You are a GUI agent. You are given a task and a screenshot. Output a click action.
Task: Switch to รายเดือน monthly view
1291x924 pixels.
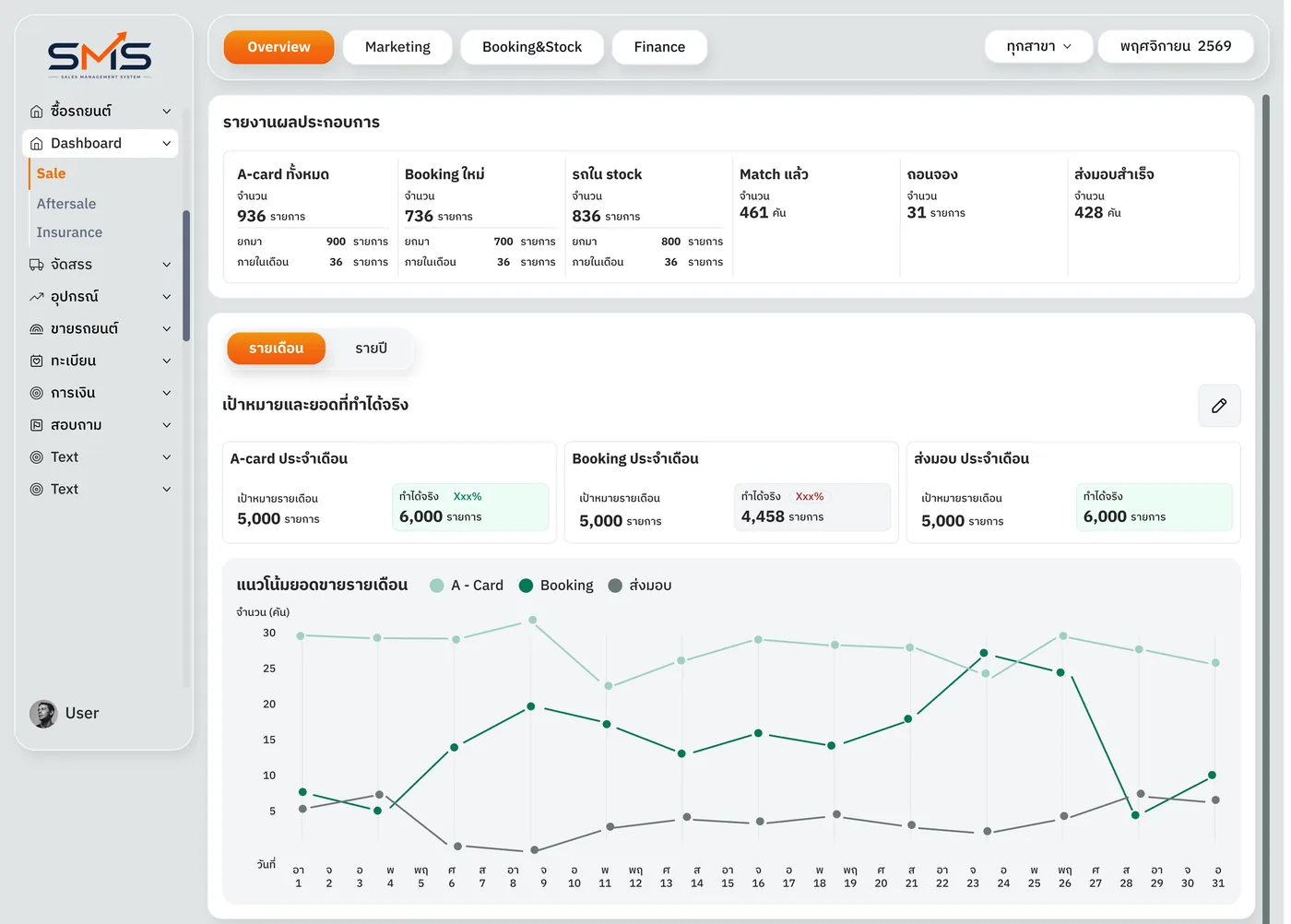click(276, 349)
